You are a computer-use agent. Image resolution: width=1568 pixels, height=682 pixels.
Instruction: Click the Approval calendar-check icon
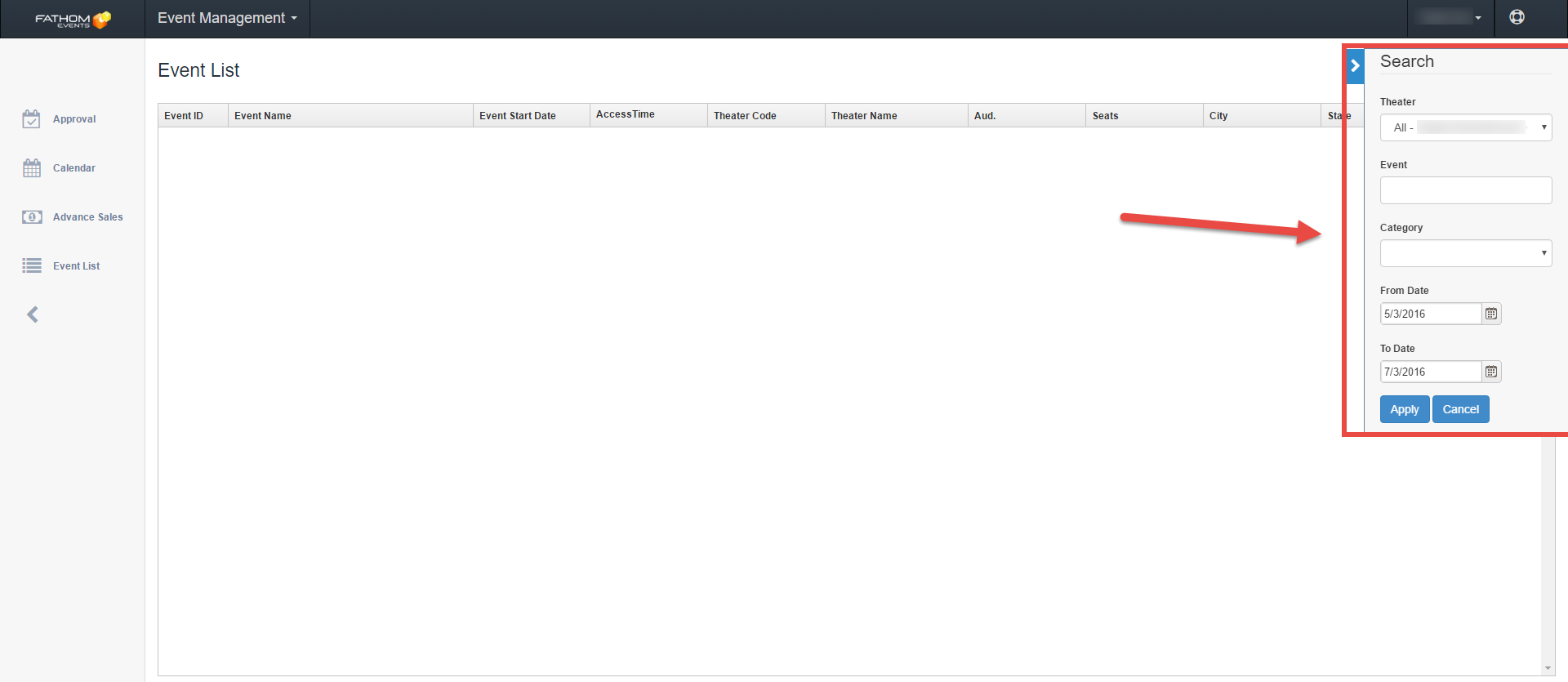point(32,119)
